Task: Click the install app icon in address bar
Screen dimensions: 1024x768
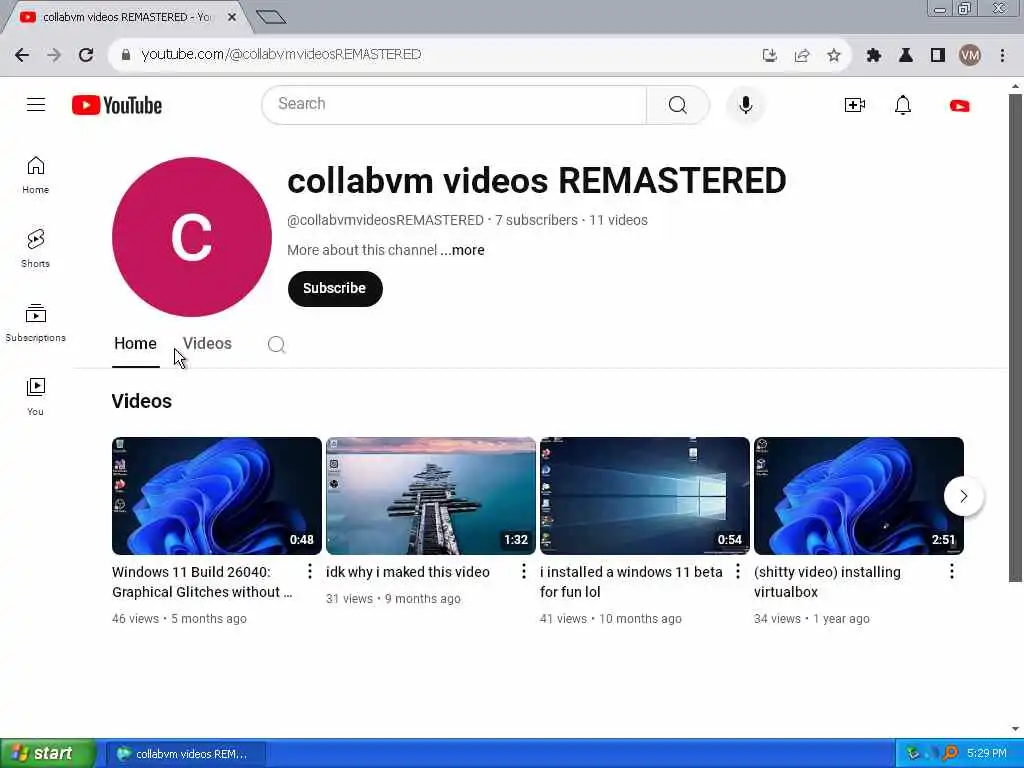Action: [x=769, y=55]
